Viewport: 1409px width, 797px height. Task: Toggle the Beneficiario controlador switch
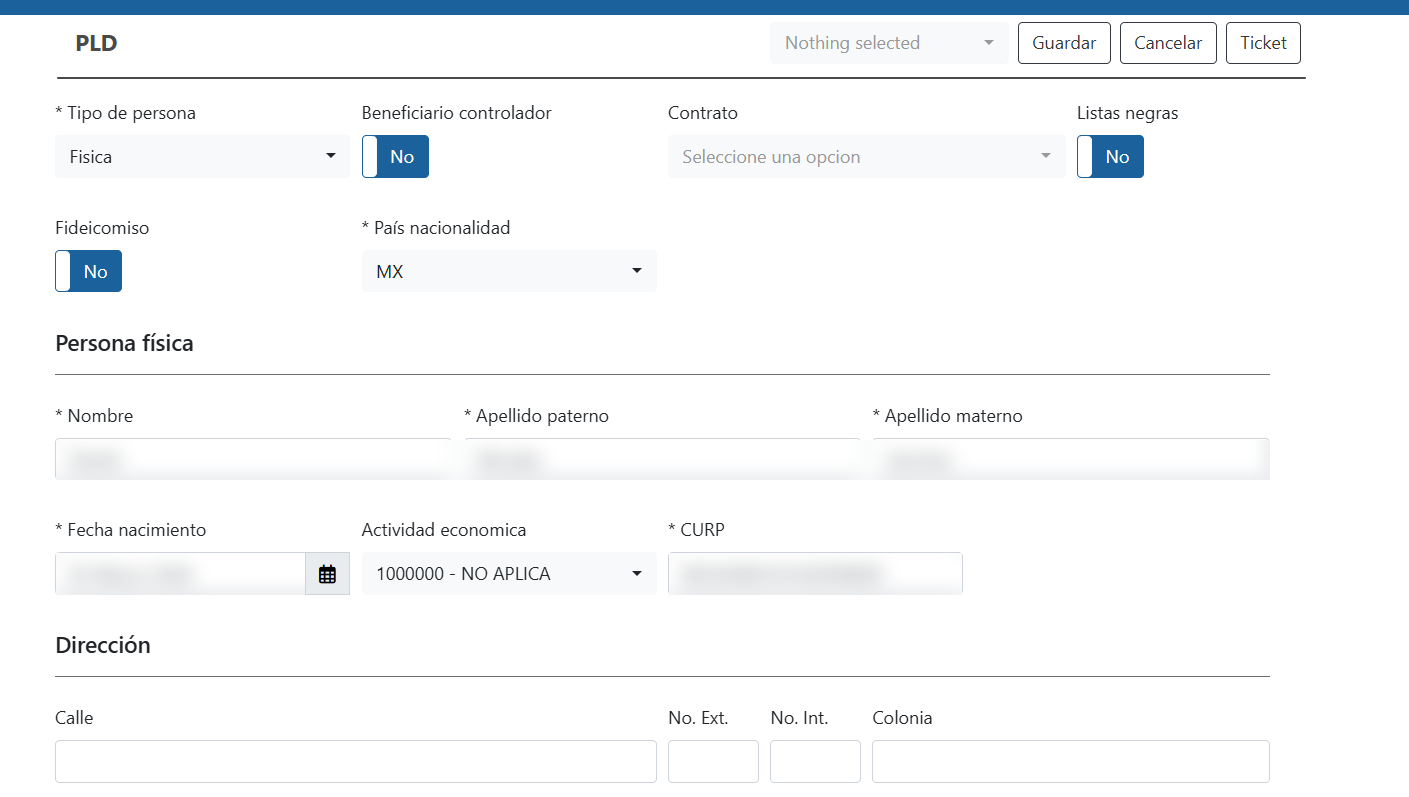click(395, 157)
